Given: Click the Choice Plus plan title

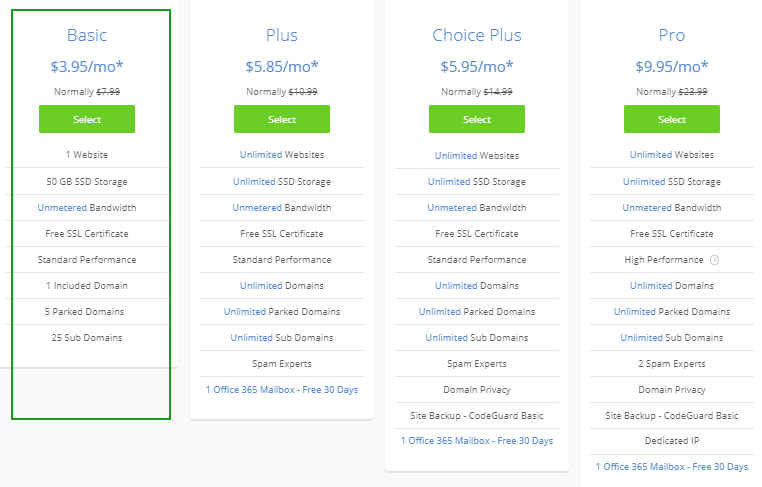Looking at the screenshot, I should click(477, 35).
